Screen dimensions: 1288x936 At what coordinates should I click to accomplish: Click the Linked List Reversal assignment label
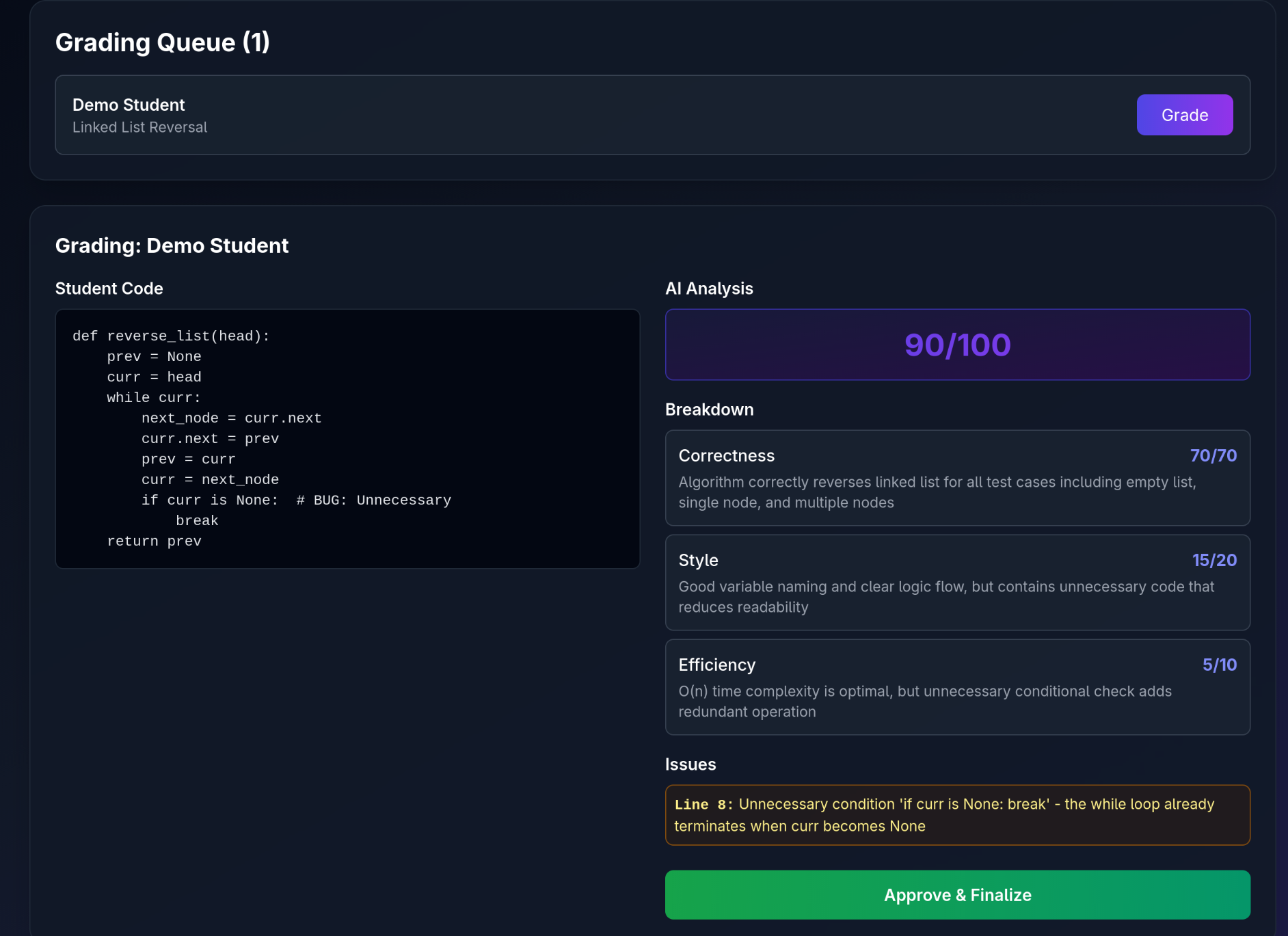(x=139, y=127)
